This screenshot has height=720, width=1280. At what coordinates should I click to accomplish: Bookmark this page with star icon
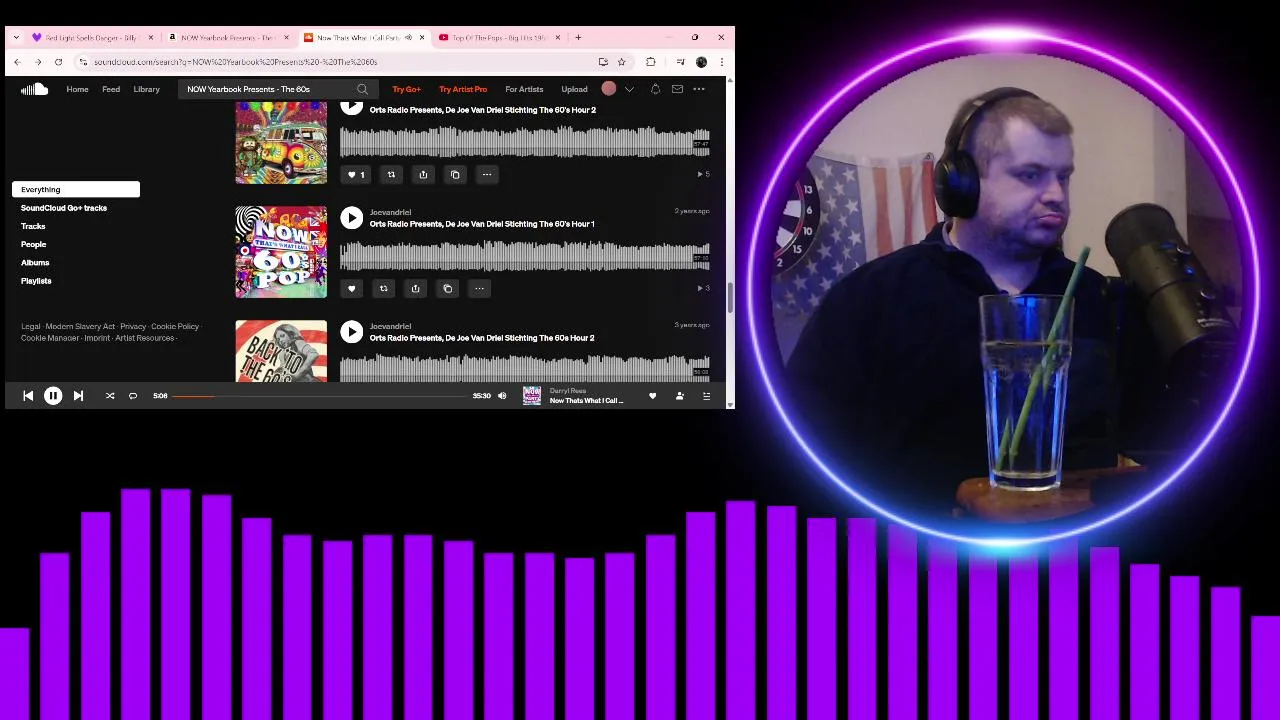(x=621, y=62)
